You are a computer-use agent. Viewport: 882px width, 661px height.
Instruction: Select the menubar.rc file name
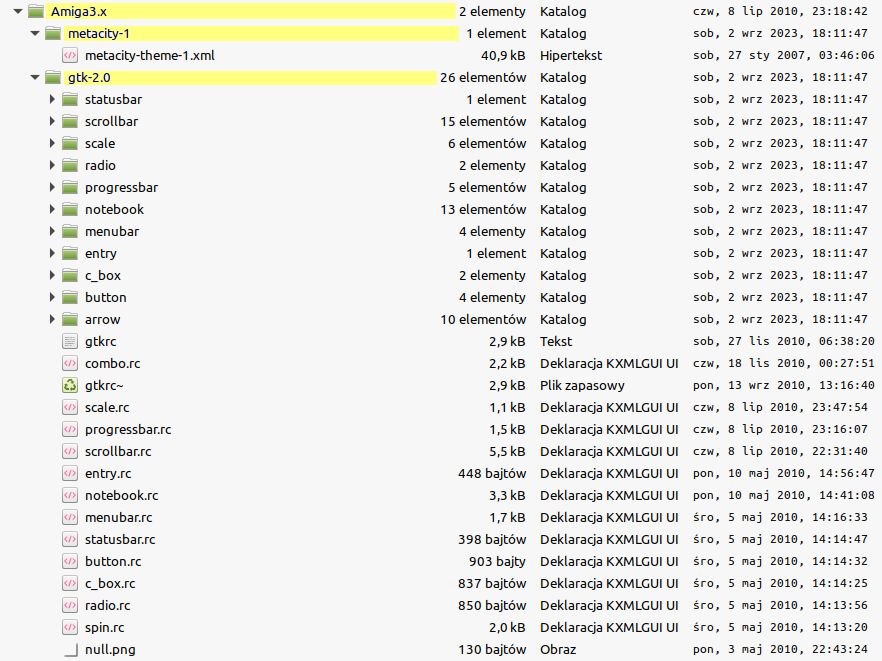(x=119, y=518)
